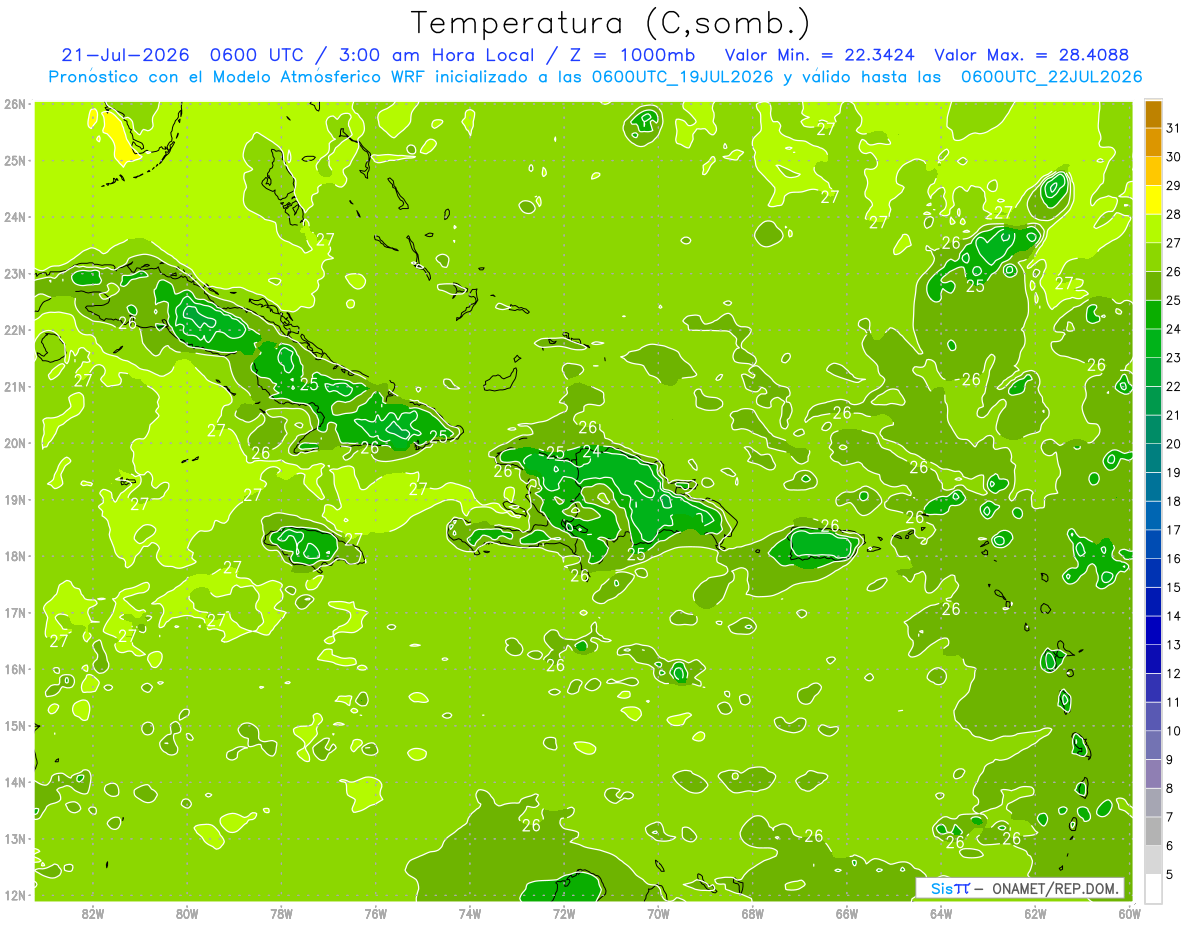Viewport: 1200px width, 927px height.
Task: Click the '24N' latitude axis label
Action: [15, 217]
